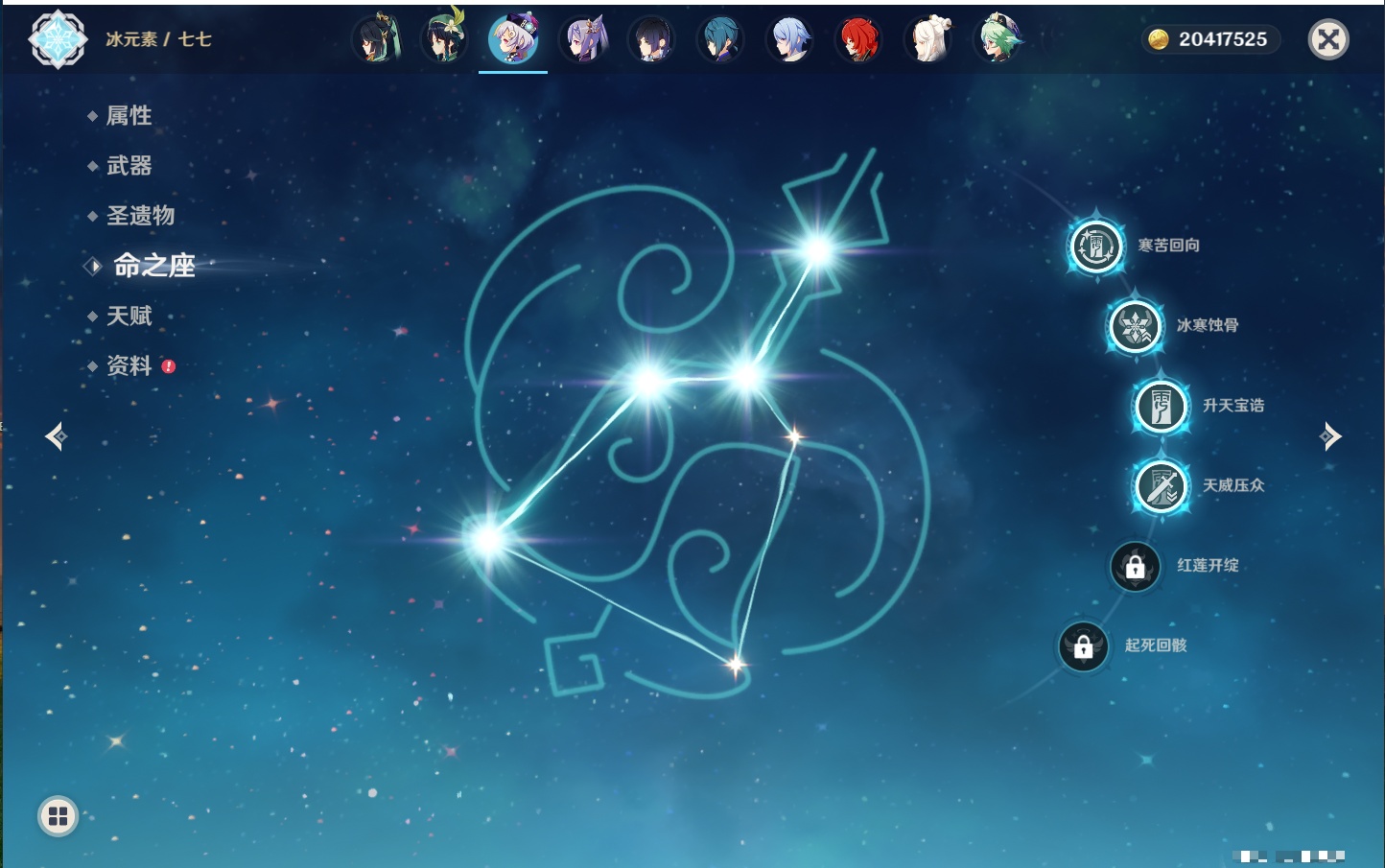The image size is (1385, 868).
Task: Go to the previous character with left arrow
Action: (57, 436)
